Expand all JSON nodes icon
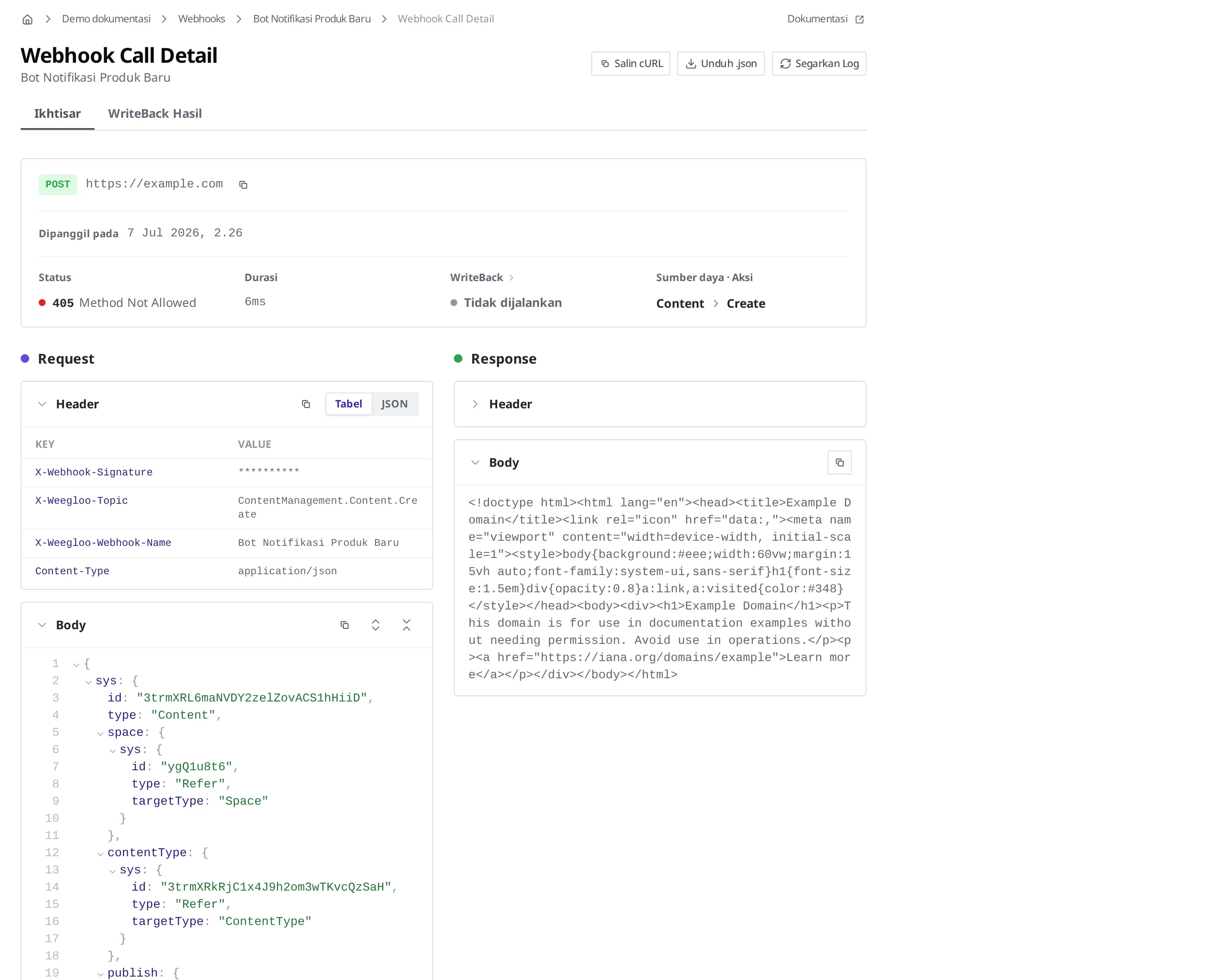The height and width of the screenshot is (980, 1224). pyautogui.click(x=375, y=625)
